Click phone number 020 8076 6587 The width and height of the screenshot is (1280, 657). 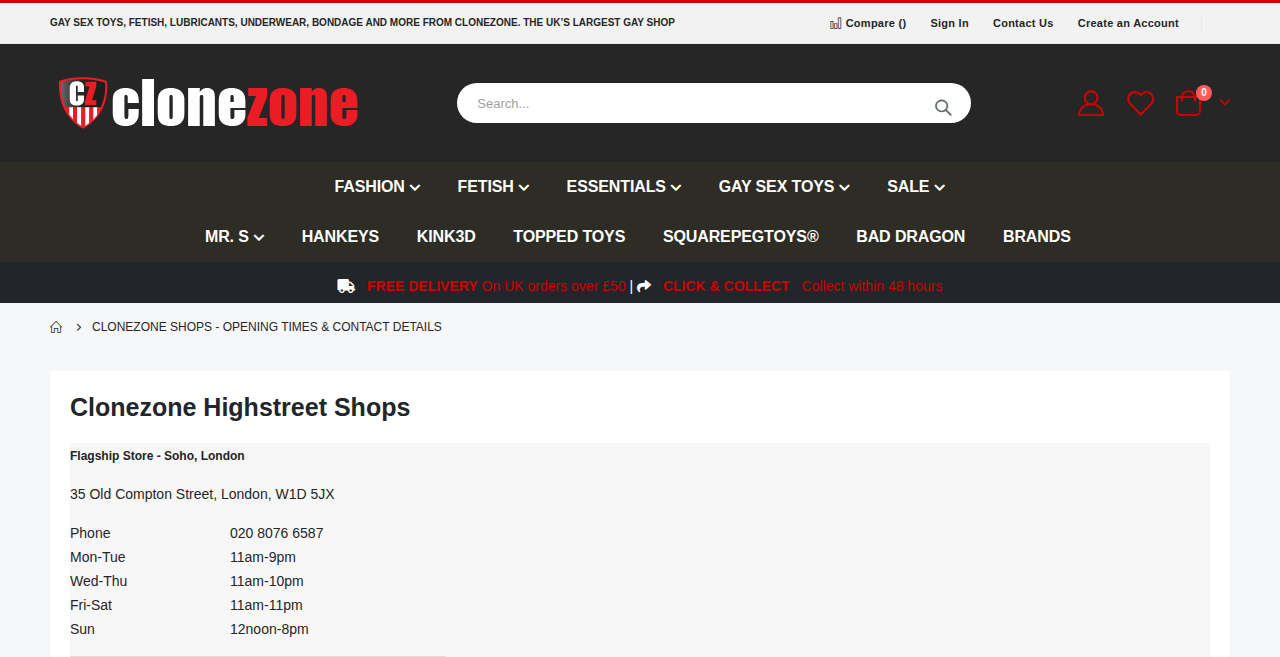[x=277, y=533]
